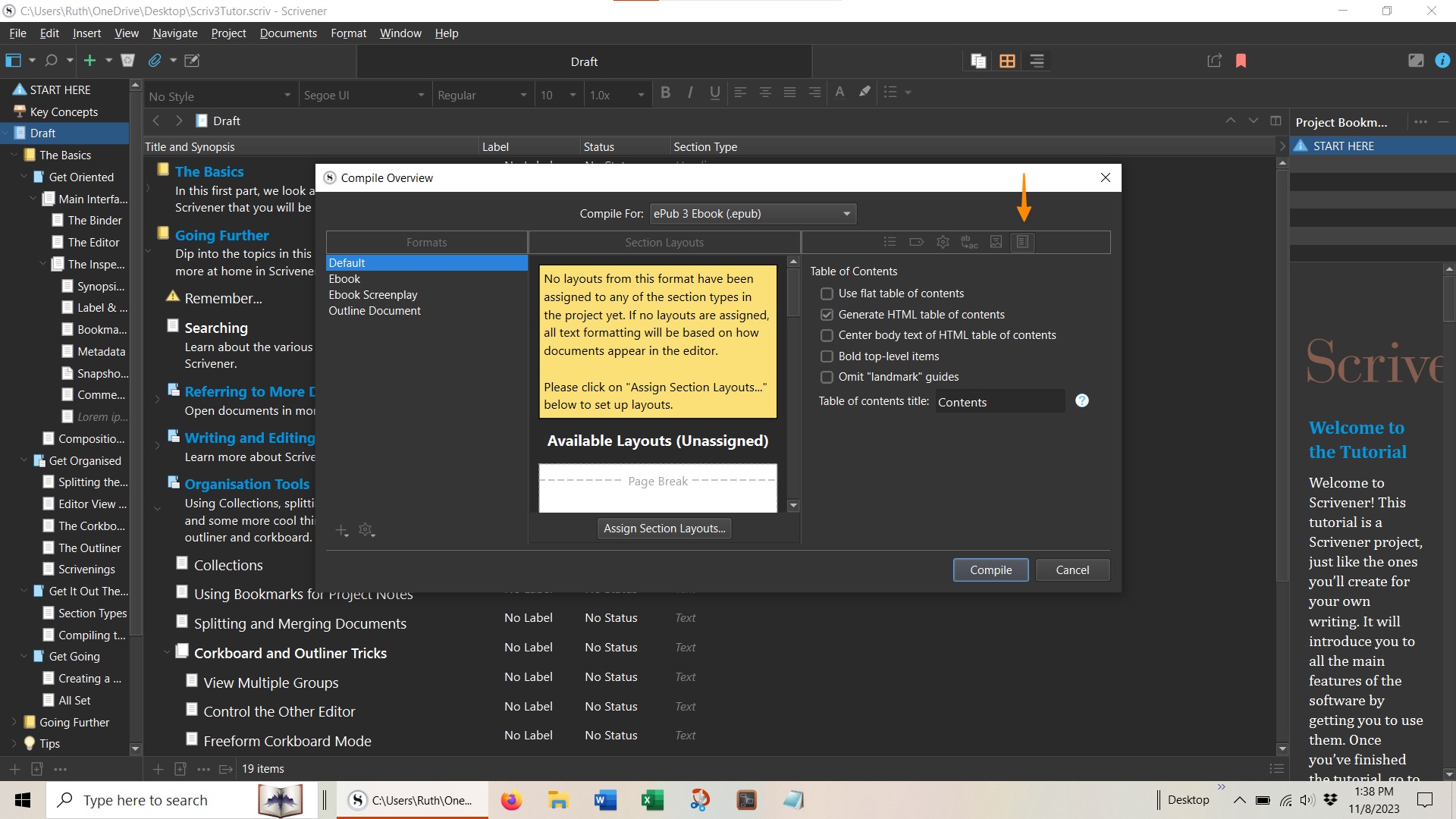
Task: Open the Format menu
Action: (348, 33)
